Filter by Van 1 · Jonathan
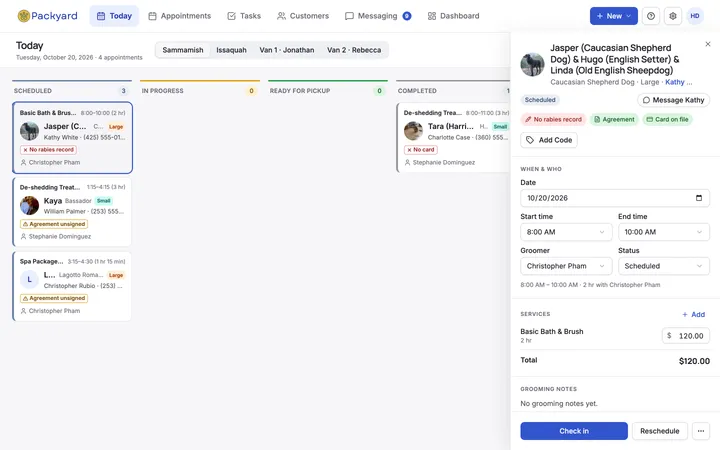The image size is (720, 450). [287, 50]
